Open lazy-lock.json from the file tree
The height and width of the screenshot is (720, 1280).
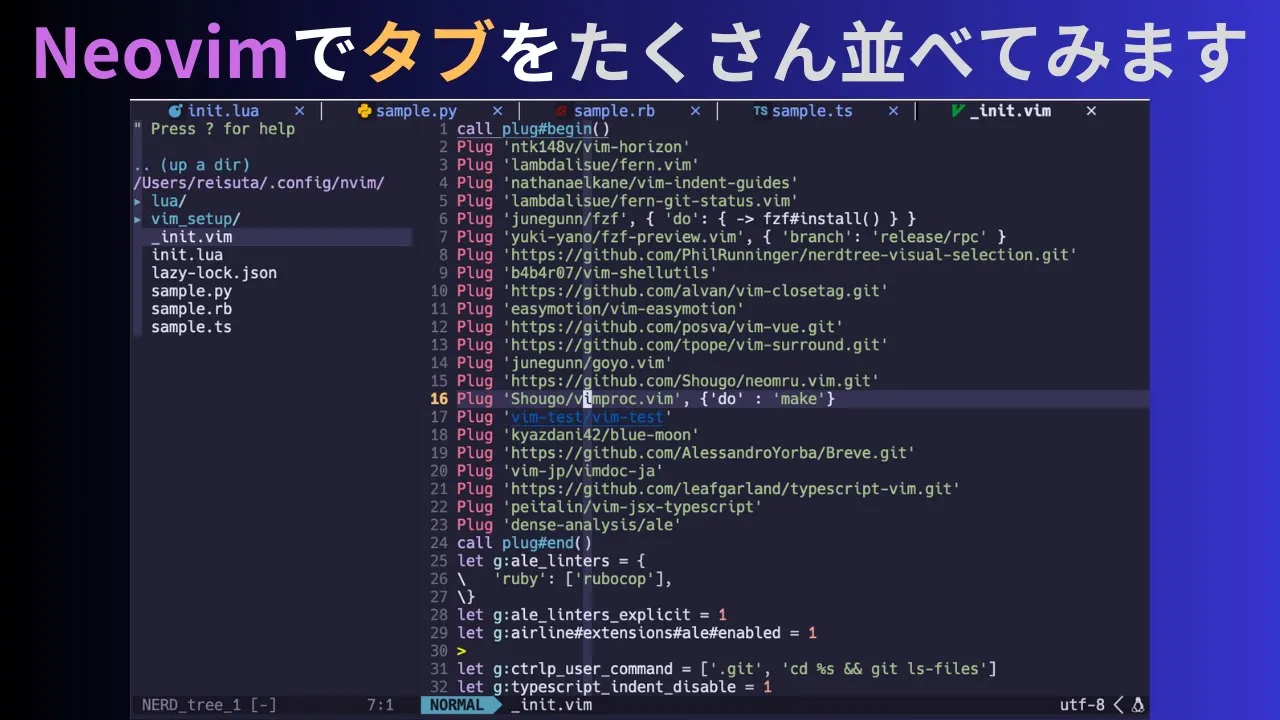click(214, 273)
